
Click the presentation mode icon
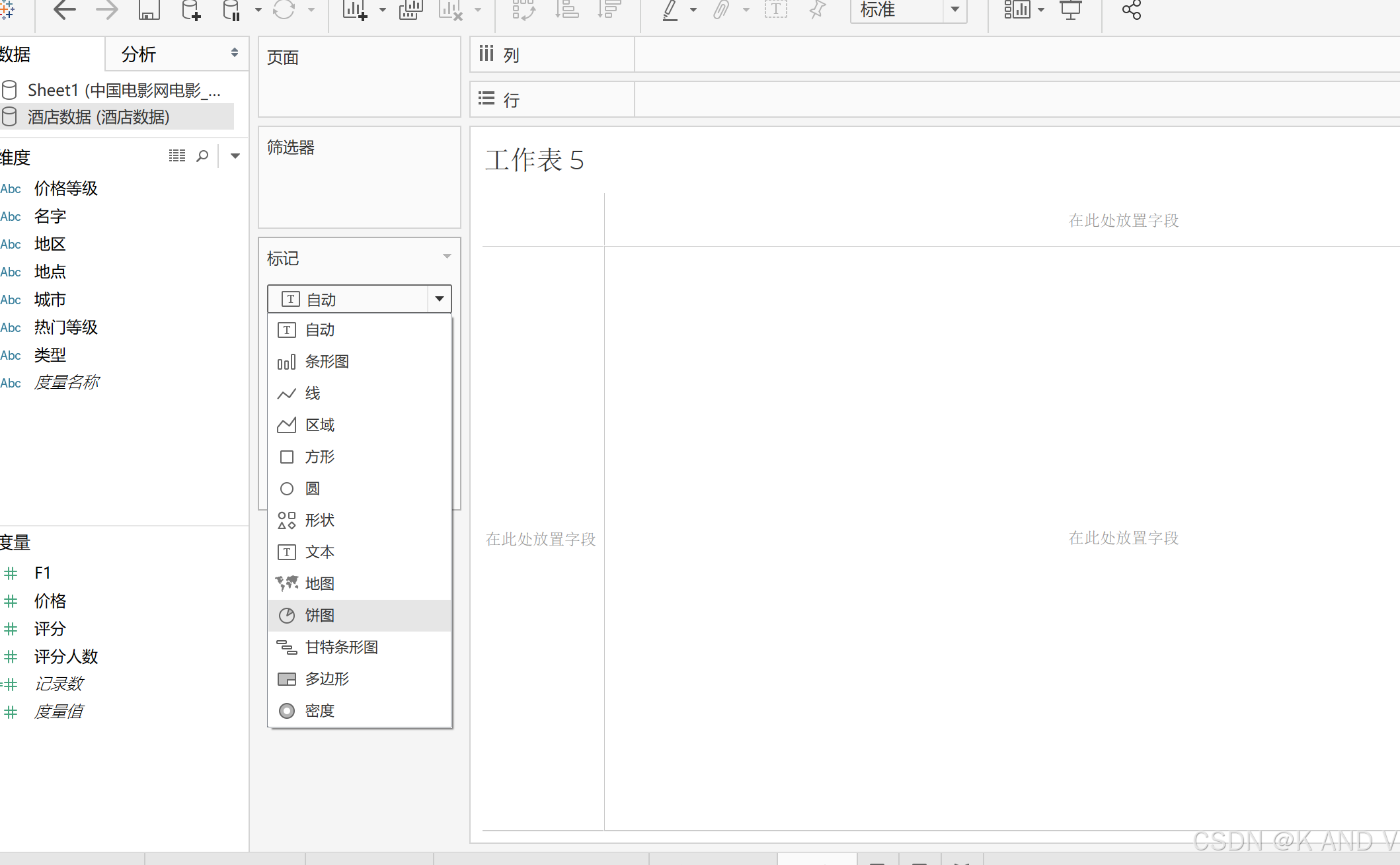tap(1070, 10)
